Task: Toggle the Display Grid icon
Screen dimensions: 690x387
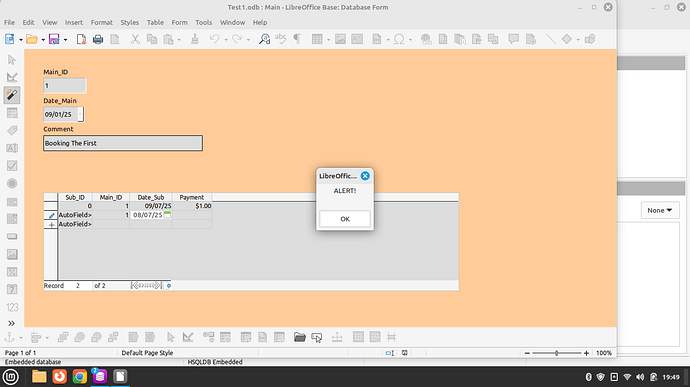Action: (x=358, y=337)
